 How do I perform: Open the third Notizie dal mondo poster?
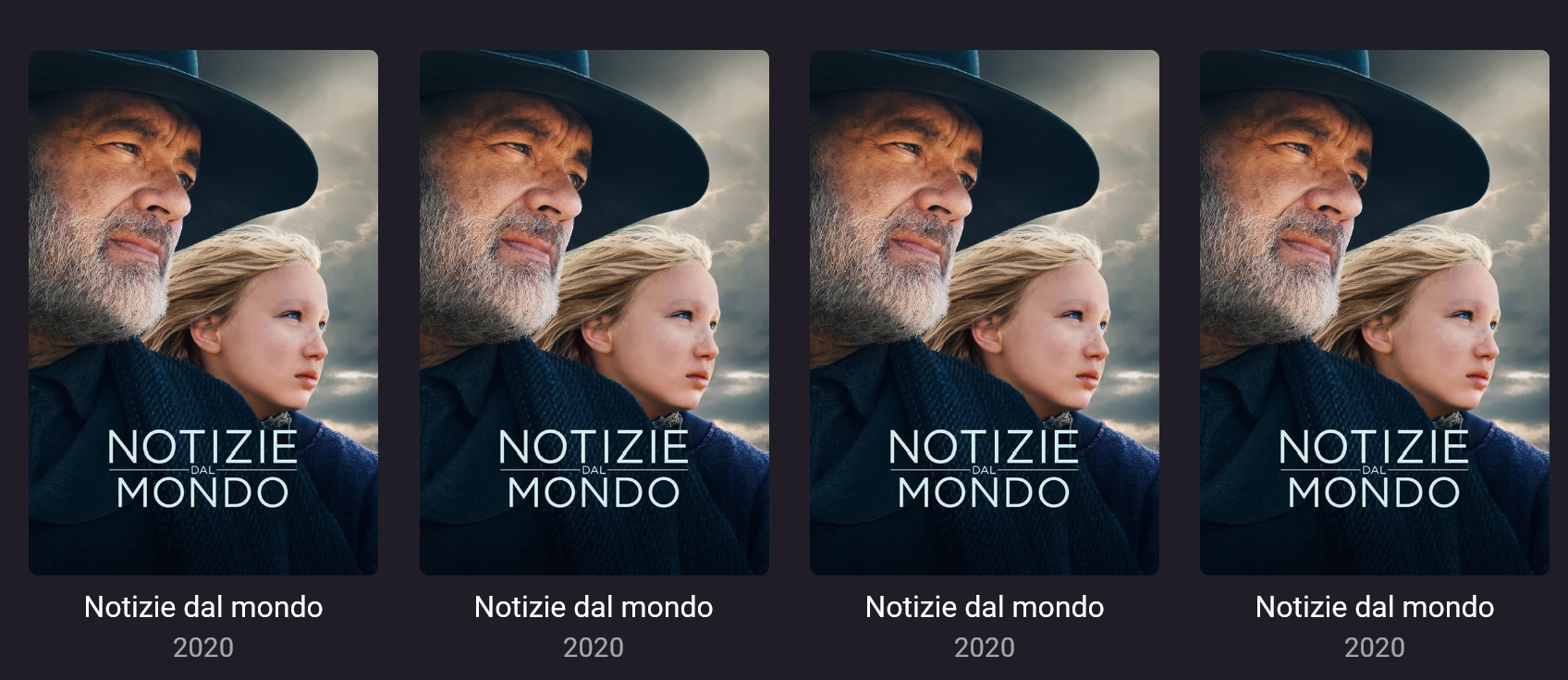(985, 312)
